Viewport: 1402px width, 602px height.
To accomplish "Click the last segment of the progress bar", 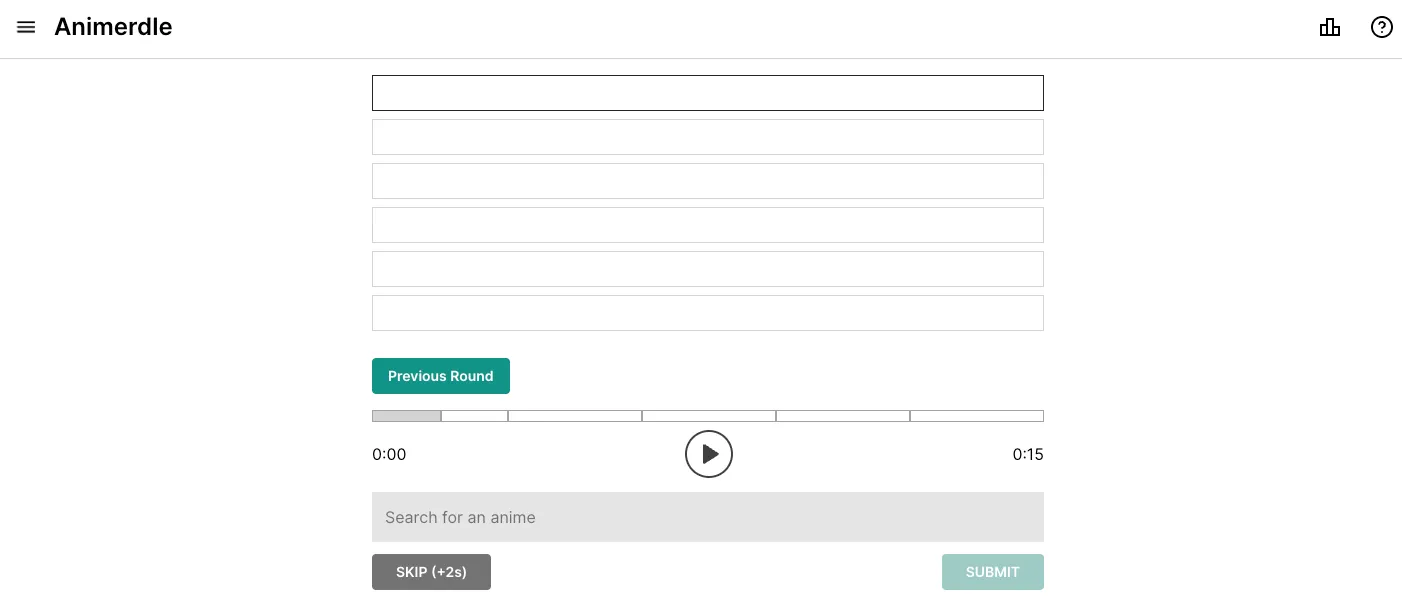I will coord(976,416).
